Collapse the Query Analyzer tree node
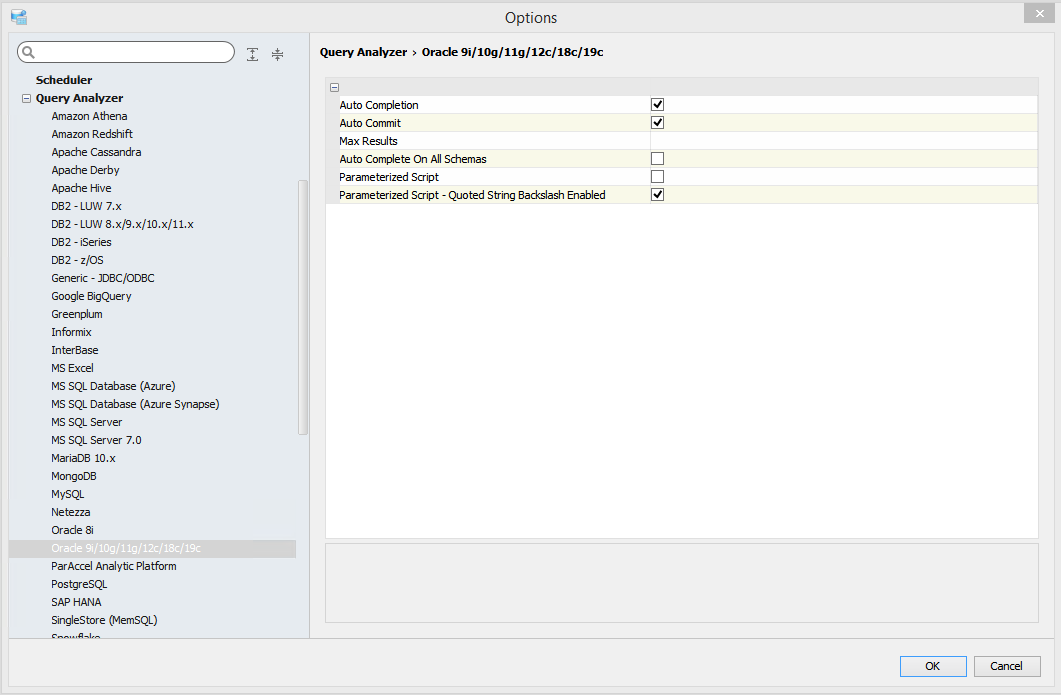 (26, 99)
